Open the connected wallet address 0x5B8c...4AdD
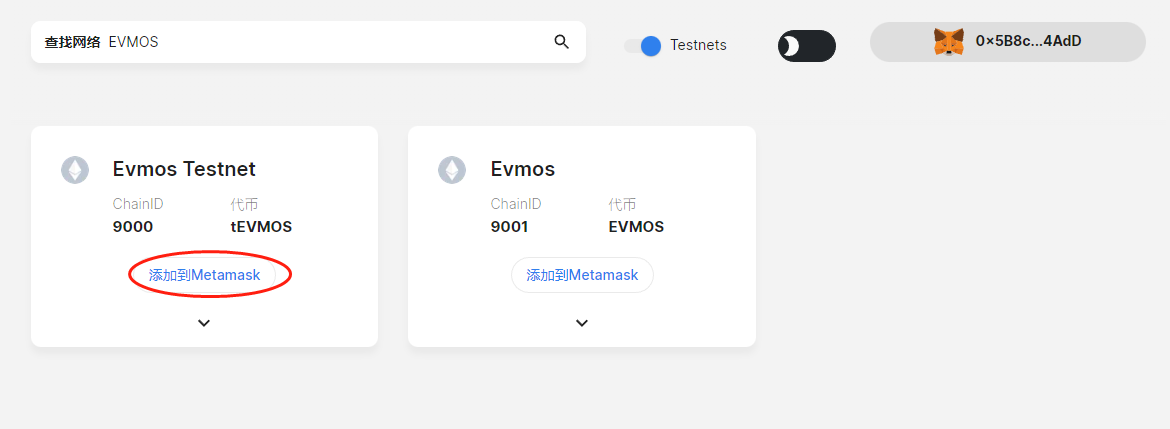This screenshot has height=429, width=1170. (x=1028, y=42)
